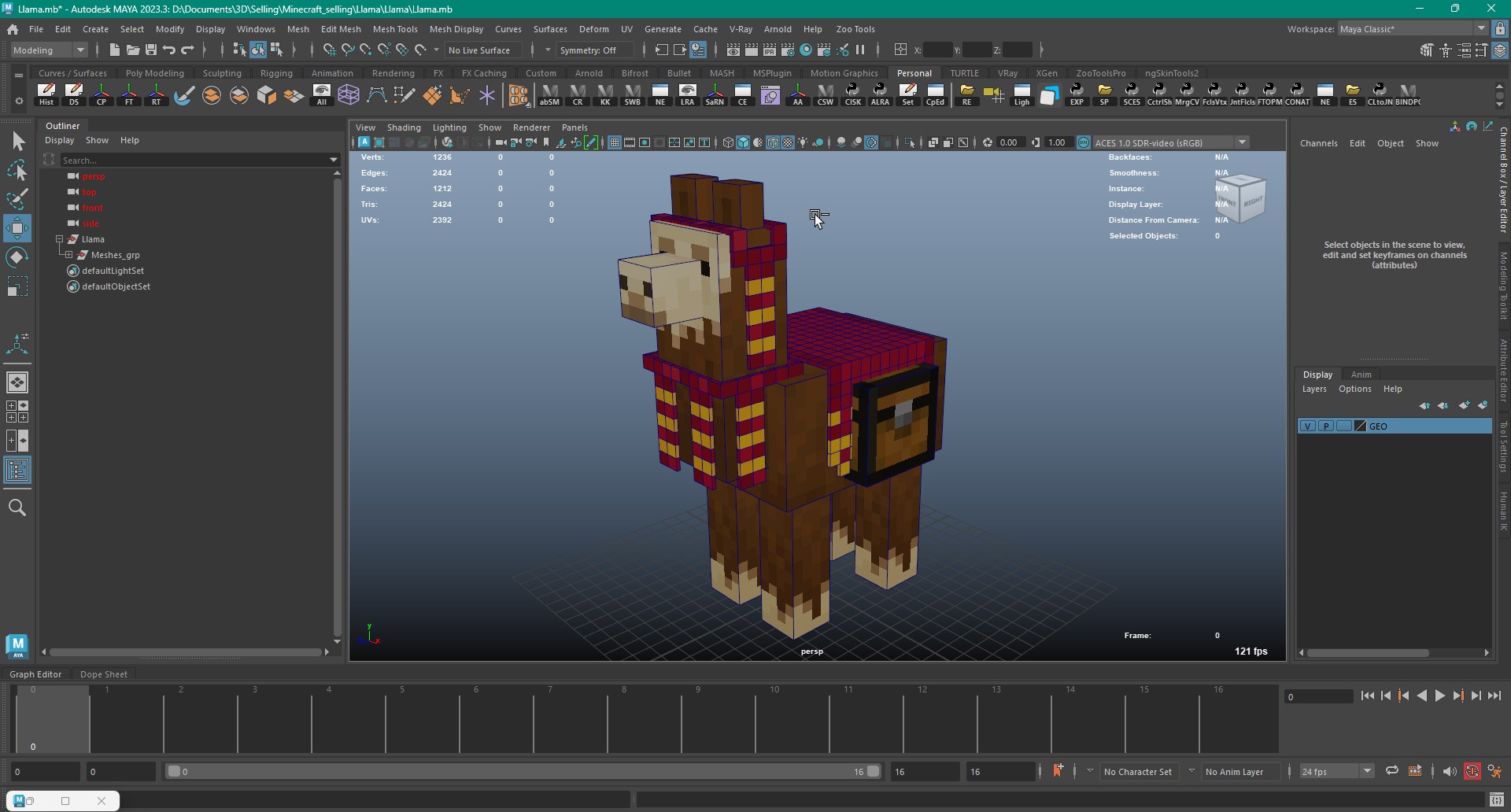Screen dimensions: 1511x812
Task: Open the Graph Editor tab button
Action: coord(35,674)
